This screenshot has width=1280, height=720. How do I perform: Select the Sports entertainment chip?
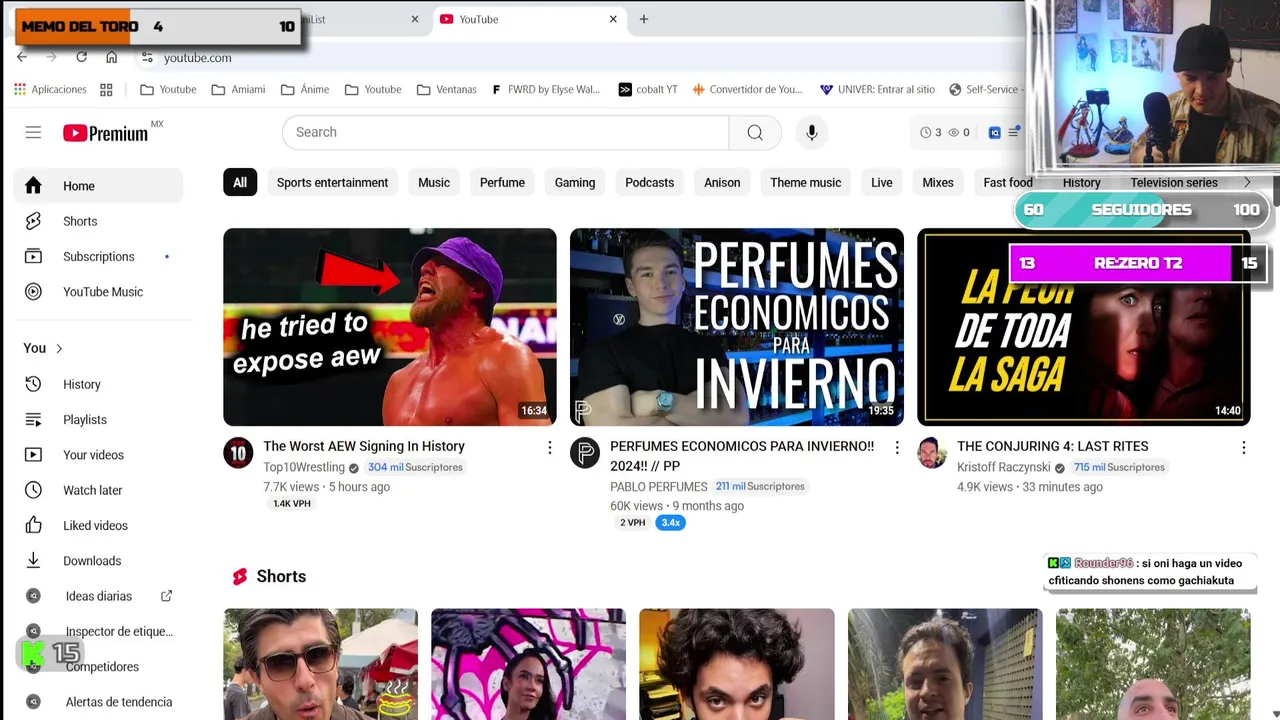pyautogui.click(x=332, y=182)
